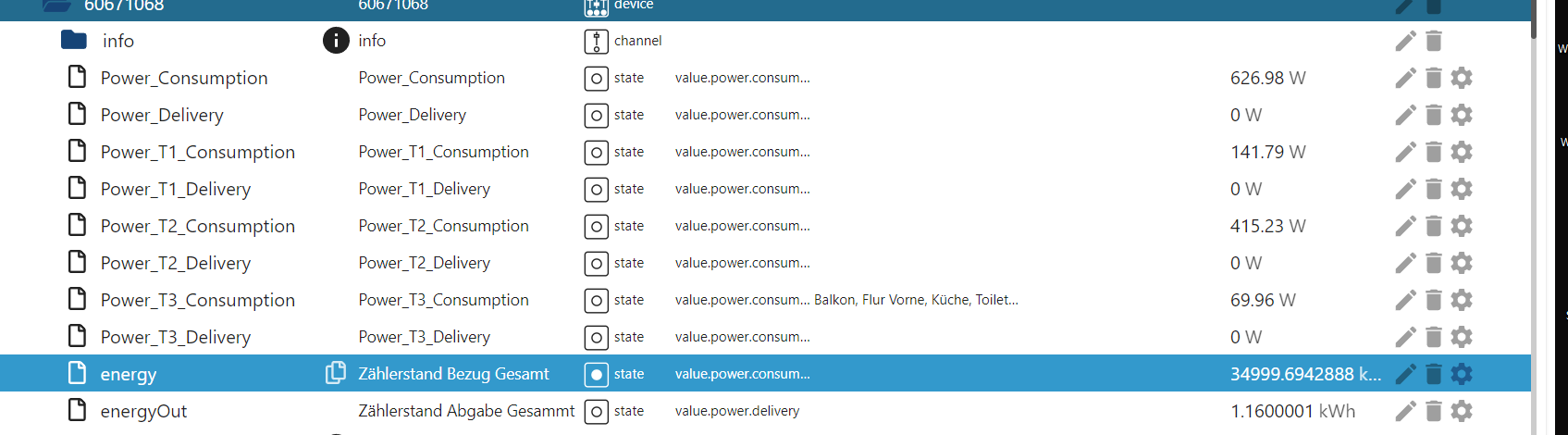The width and height of the screenshot is (1568, 435).
Task: Click the info circle icon beside info
Action: pyautogui.click(x=335, y=41)
